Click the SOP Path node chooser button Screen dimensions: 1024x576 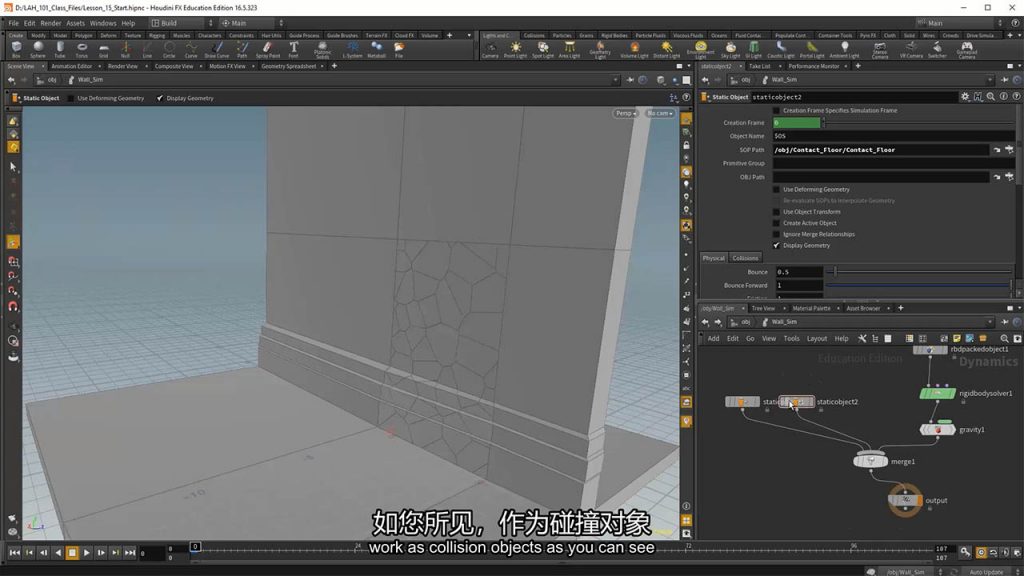pos(1009,150)
